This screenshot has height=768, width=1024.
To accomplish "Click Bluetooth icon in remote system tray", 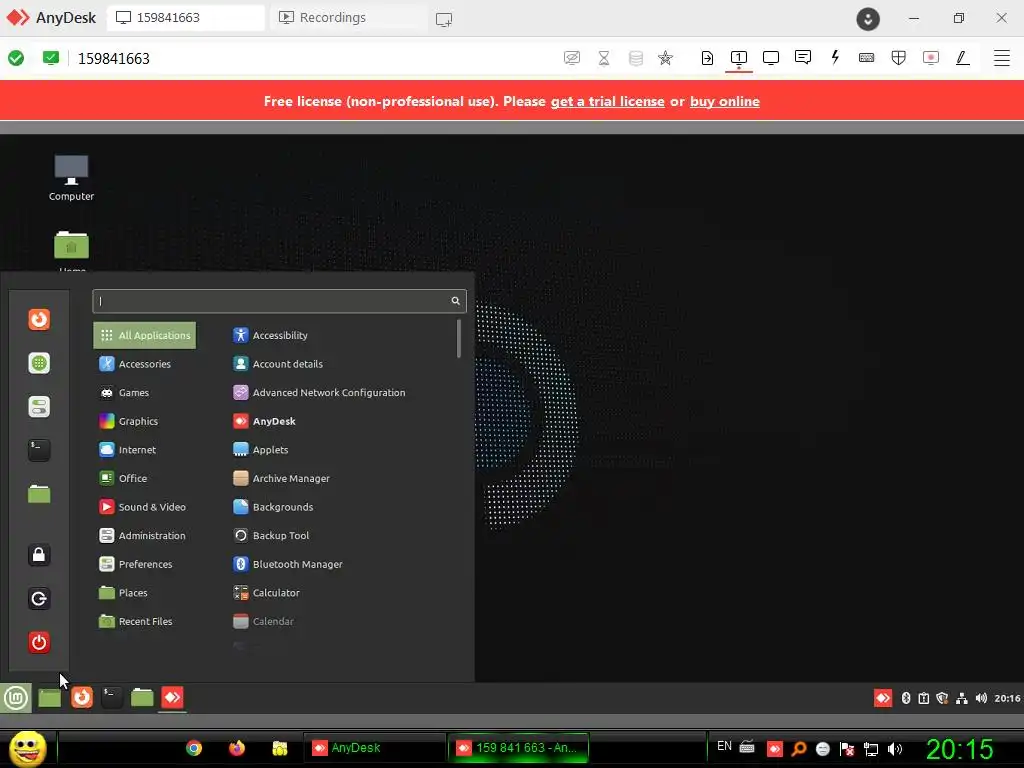I will point(906,698).
